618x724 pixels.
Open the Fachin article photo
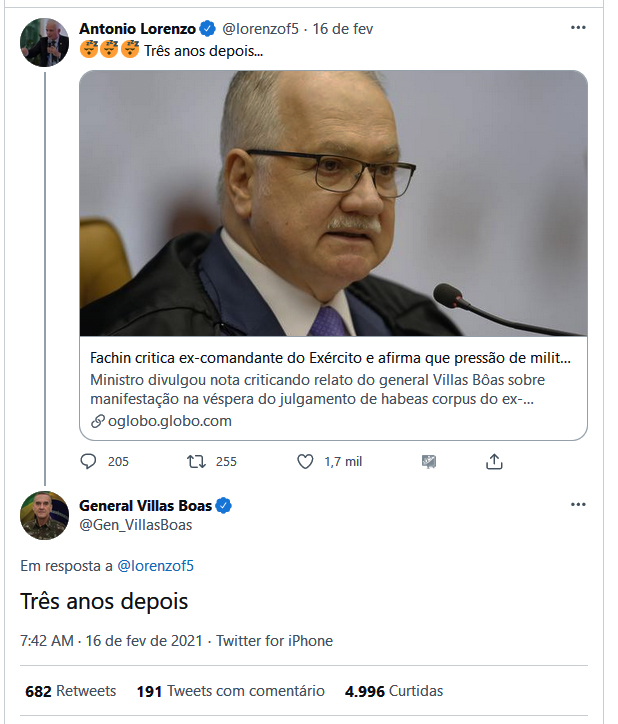tap(333, 203)
